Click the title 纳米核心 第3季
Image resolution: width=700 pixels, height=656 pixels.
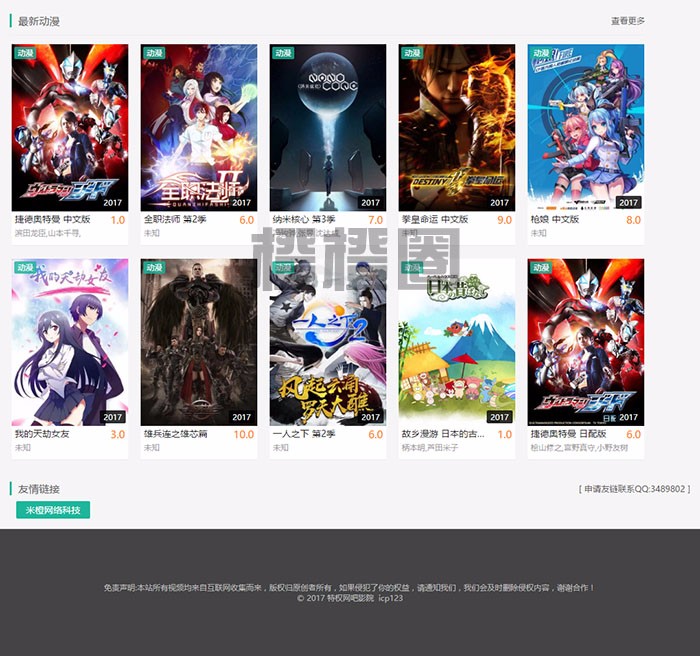point(304,219)
